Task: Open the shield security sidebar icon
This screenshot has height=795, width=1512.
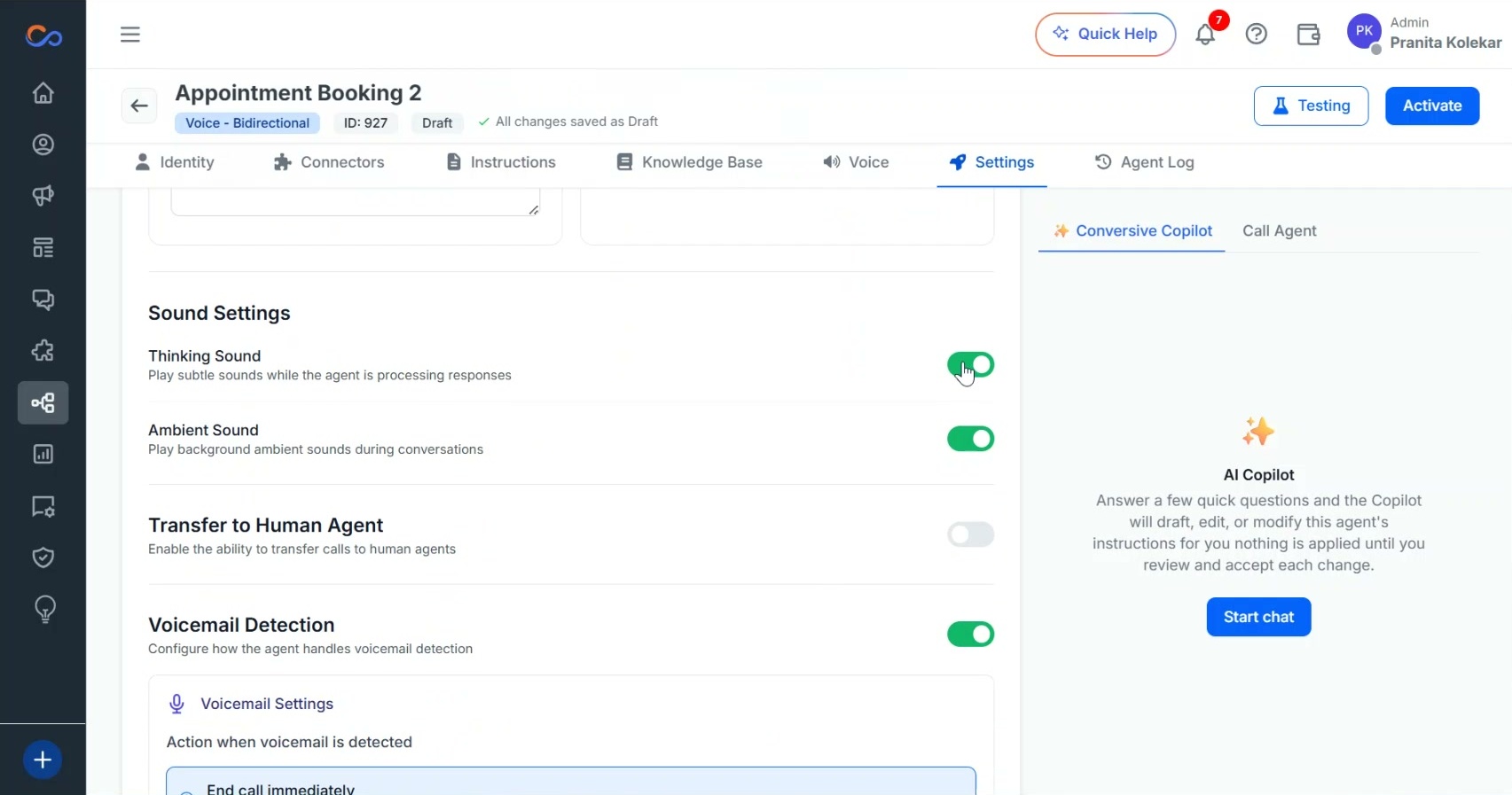Action: pyautogui.click(x=43, y=557)
